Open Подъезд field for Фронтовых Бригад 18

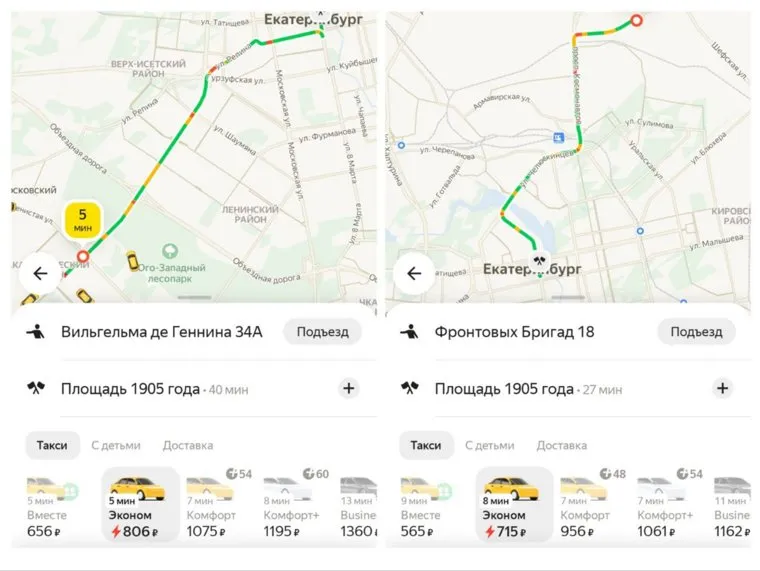coord(695,332)
